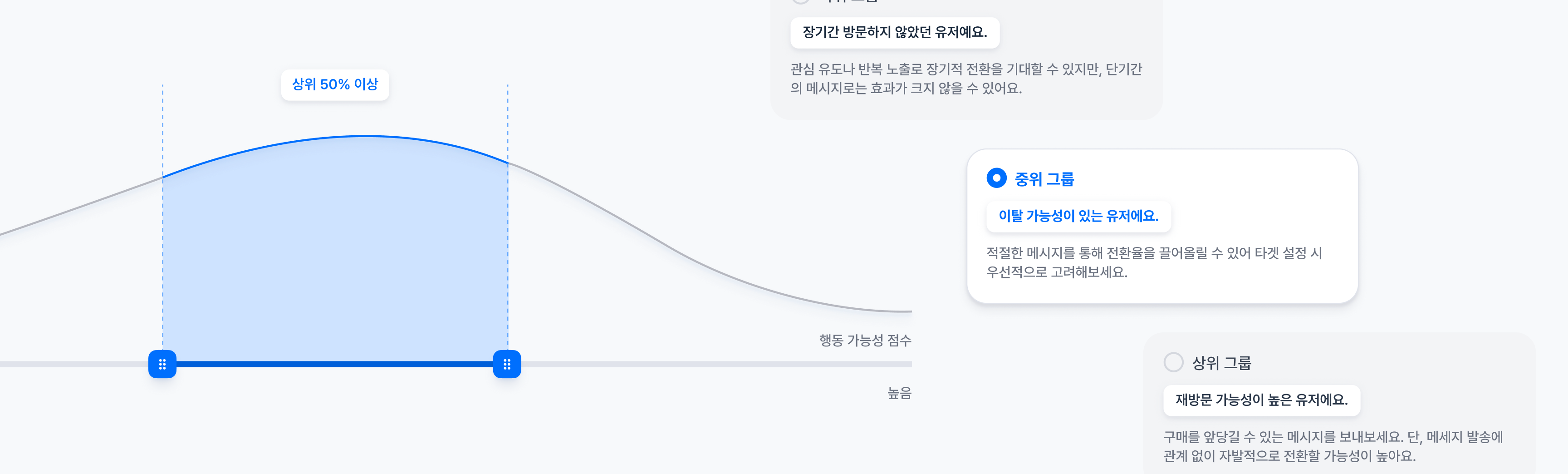This screenshot has width=1568, height=474.
Task: Click the '높음' axis label
Action: pyautogui.click(x=899, y=394)
